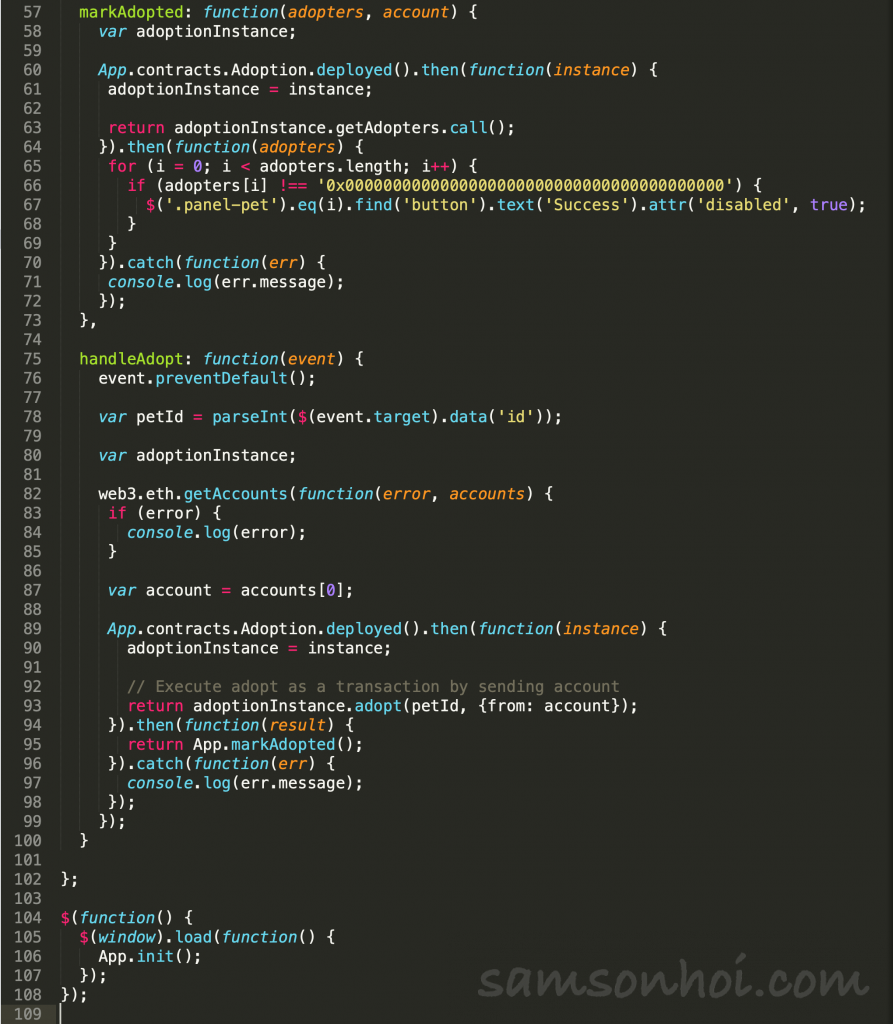Click 'load' method on line 105
The width and height of the screenshot is (893, 1024).
[x=193, y=937]
